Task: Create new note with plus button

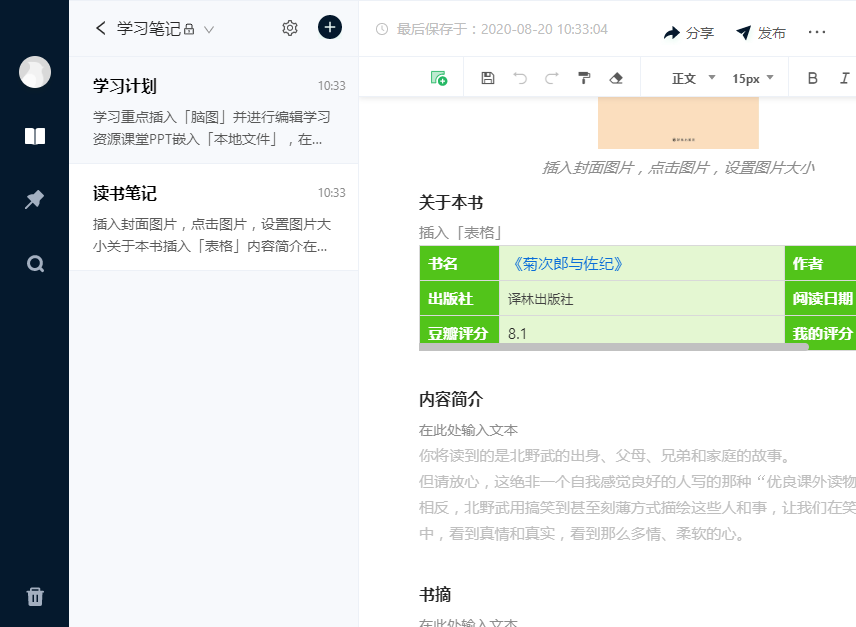Action: pyautogui.click(x=330, y=28)
